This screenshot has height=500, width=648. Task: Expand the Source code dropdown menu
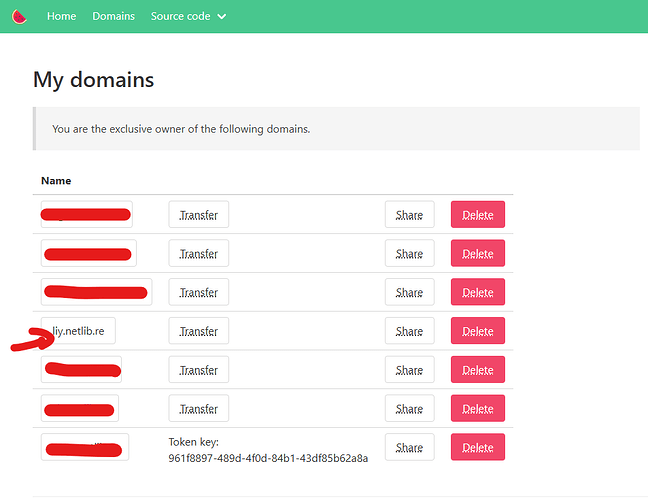(188, 16)
